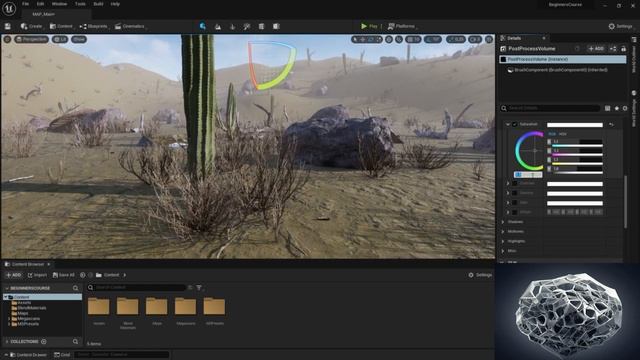Image resolution: width=640 pixels, height=360 pixels.
Task: Select the transform tools group in viewport
Action: [367, 39]
